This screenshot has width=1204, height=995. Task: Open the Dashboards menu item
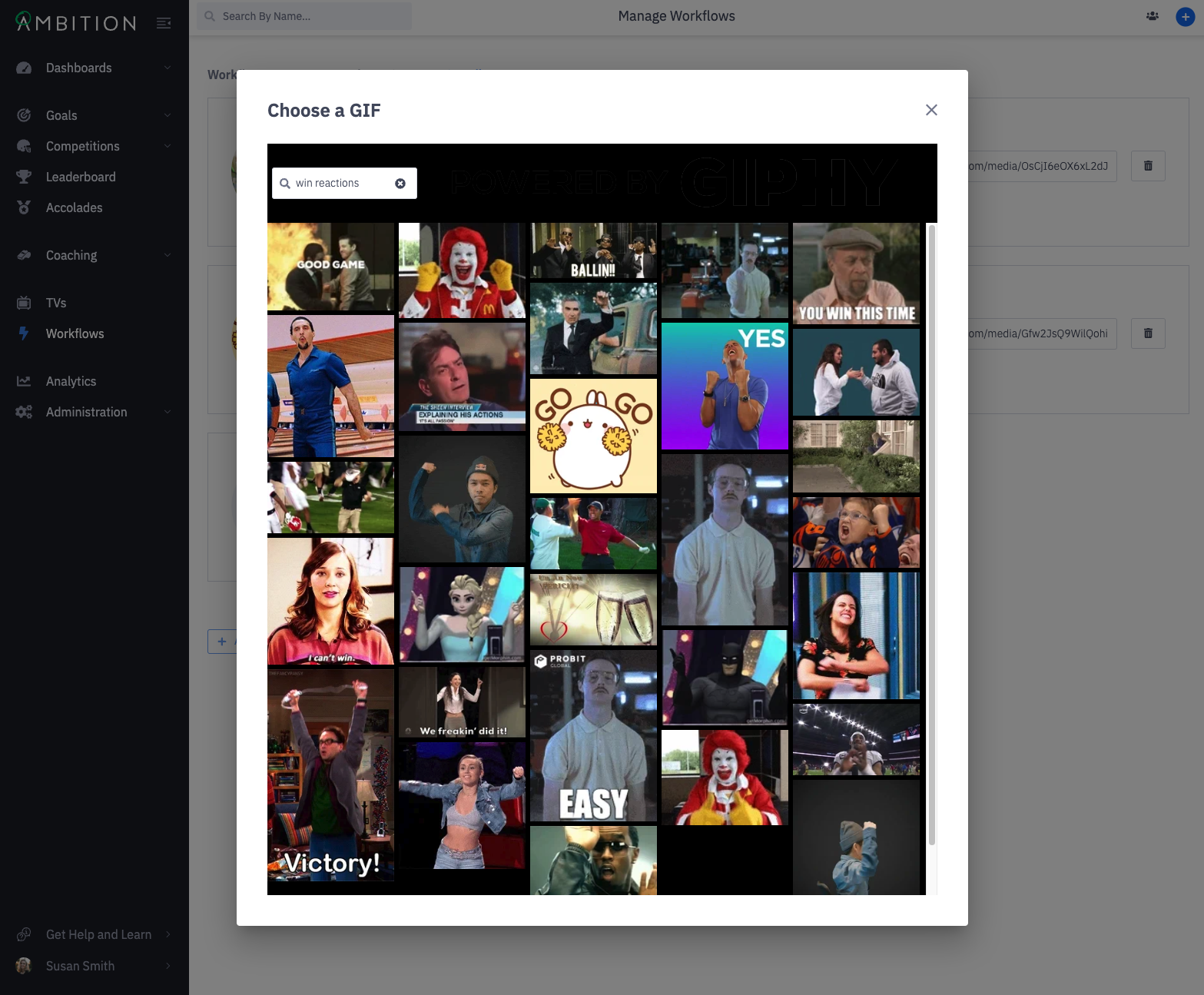tap(78, 68)
